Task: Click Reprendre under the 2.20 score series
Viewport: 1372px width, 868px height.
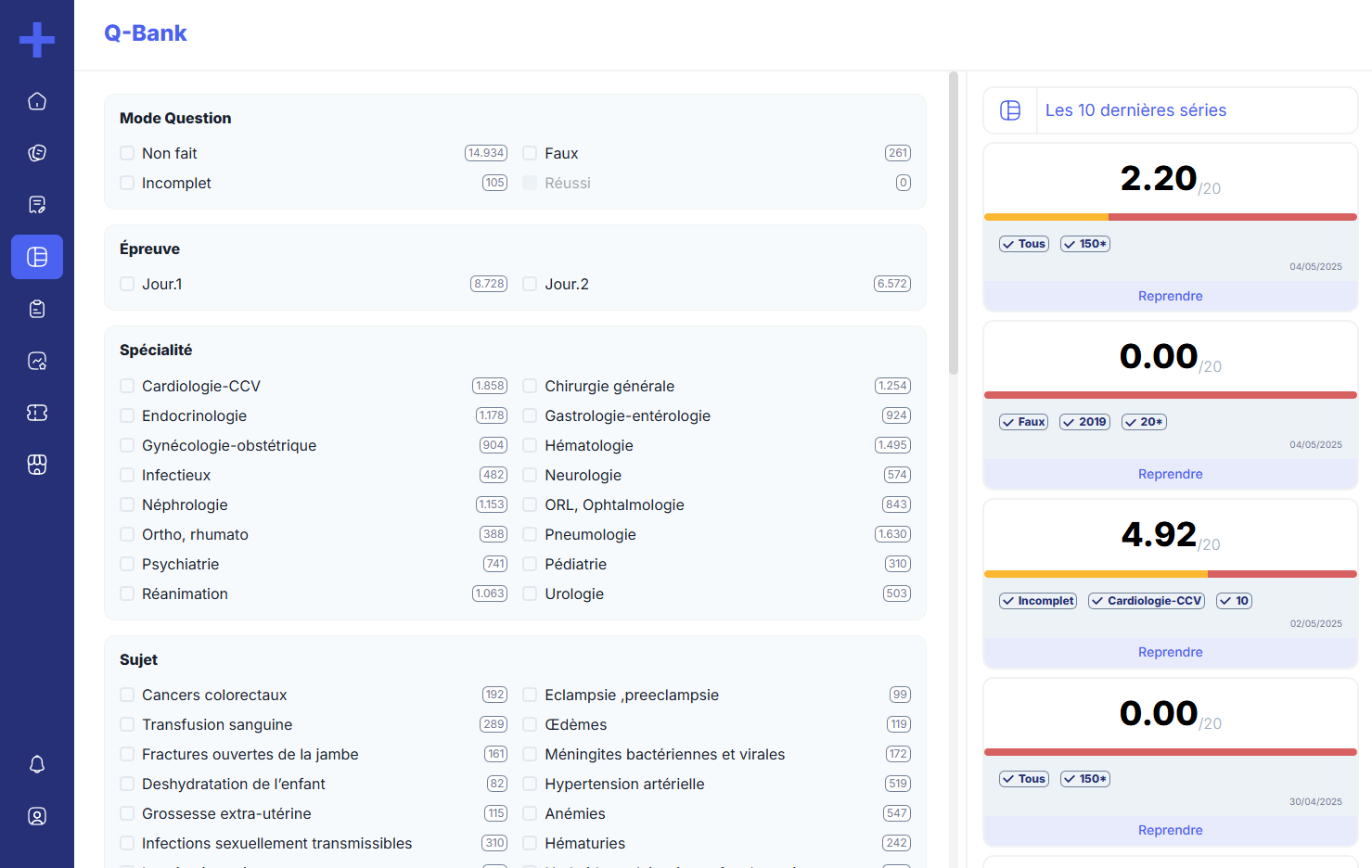Action: point(1170,296)
